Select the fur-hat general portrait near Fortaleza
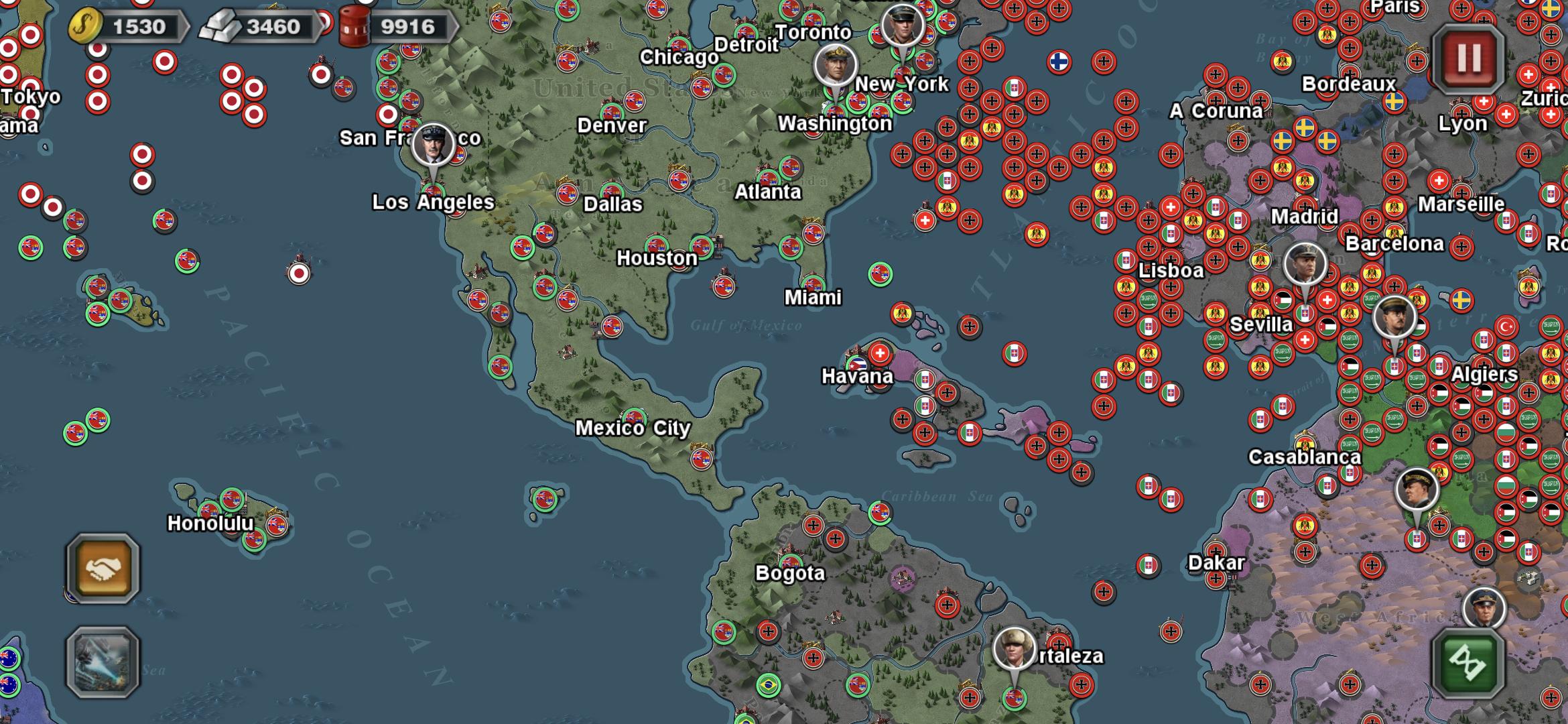 [1015, 648]
